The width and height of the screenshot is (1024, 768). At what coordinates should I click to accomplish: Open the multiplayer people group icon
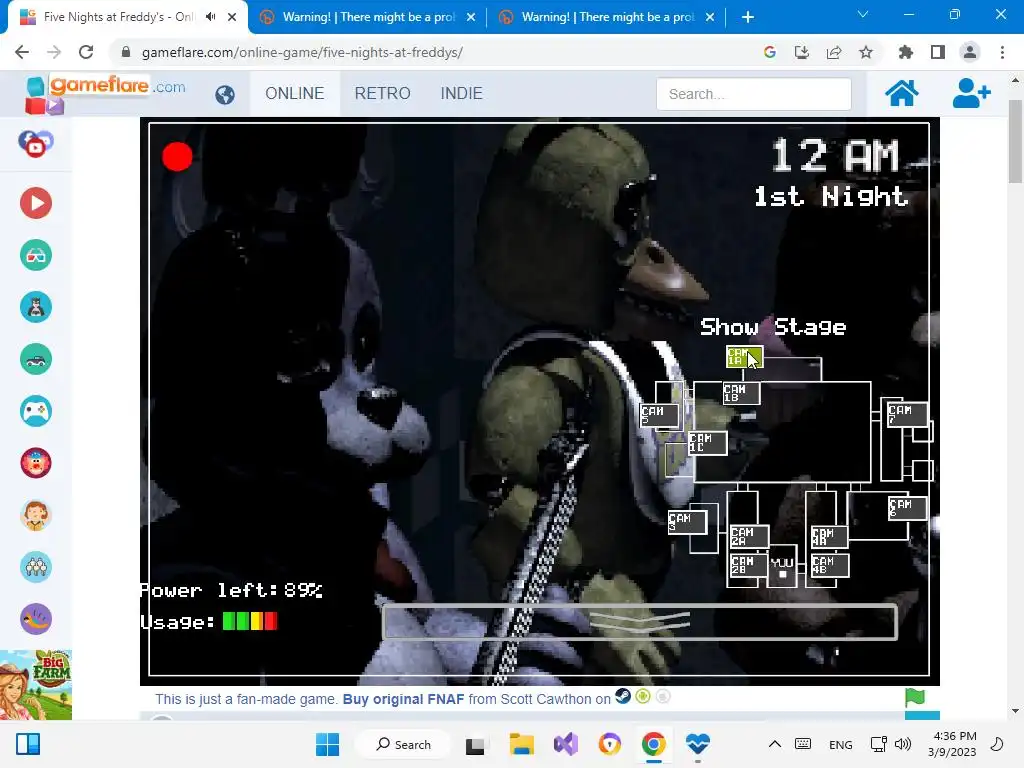[36, 567]
